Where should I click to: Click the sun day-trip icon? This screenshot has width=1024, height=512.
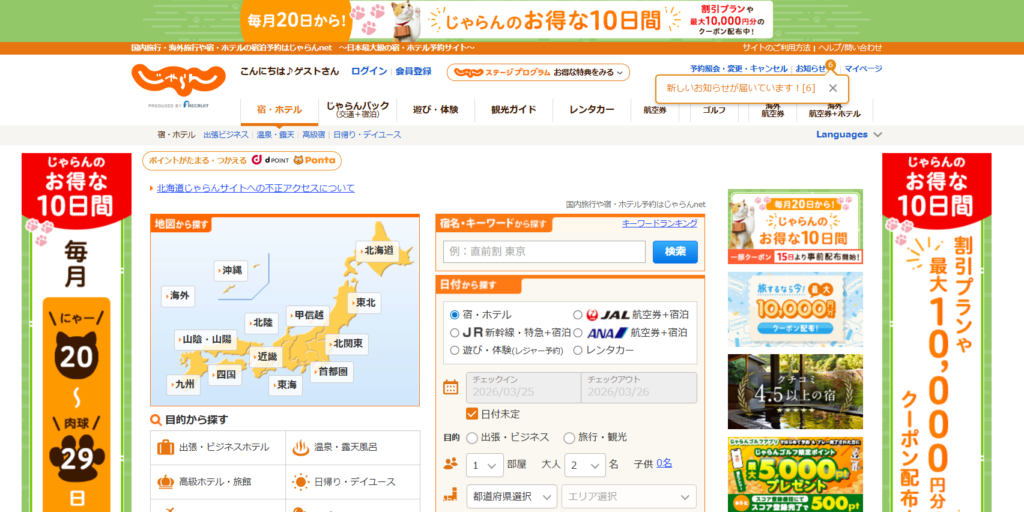coord(300,482)
